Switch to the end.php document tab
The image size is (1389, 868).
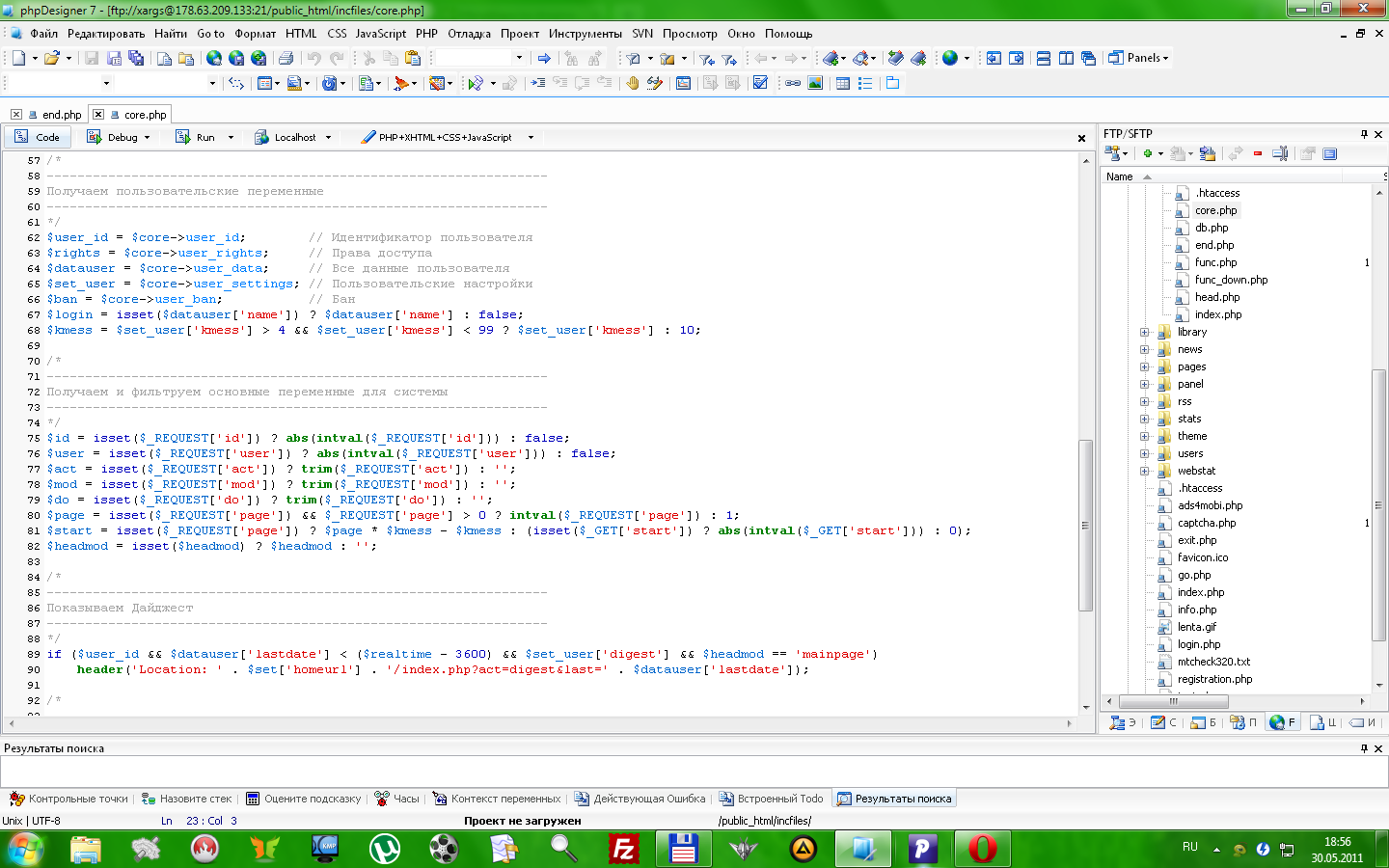tap(62, 115)
